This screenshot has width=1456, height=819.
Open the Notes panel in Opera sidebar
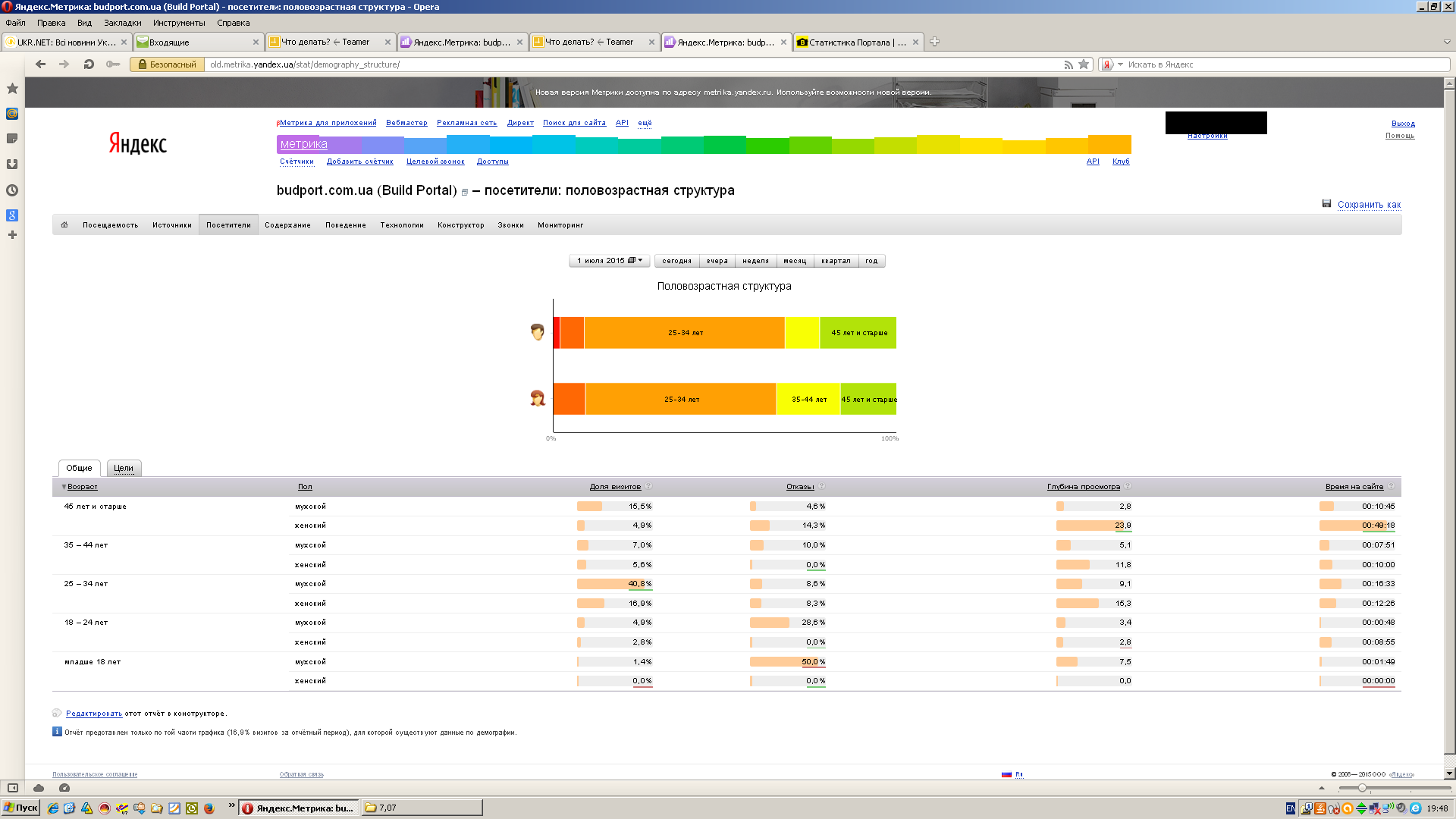12,139
